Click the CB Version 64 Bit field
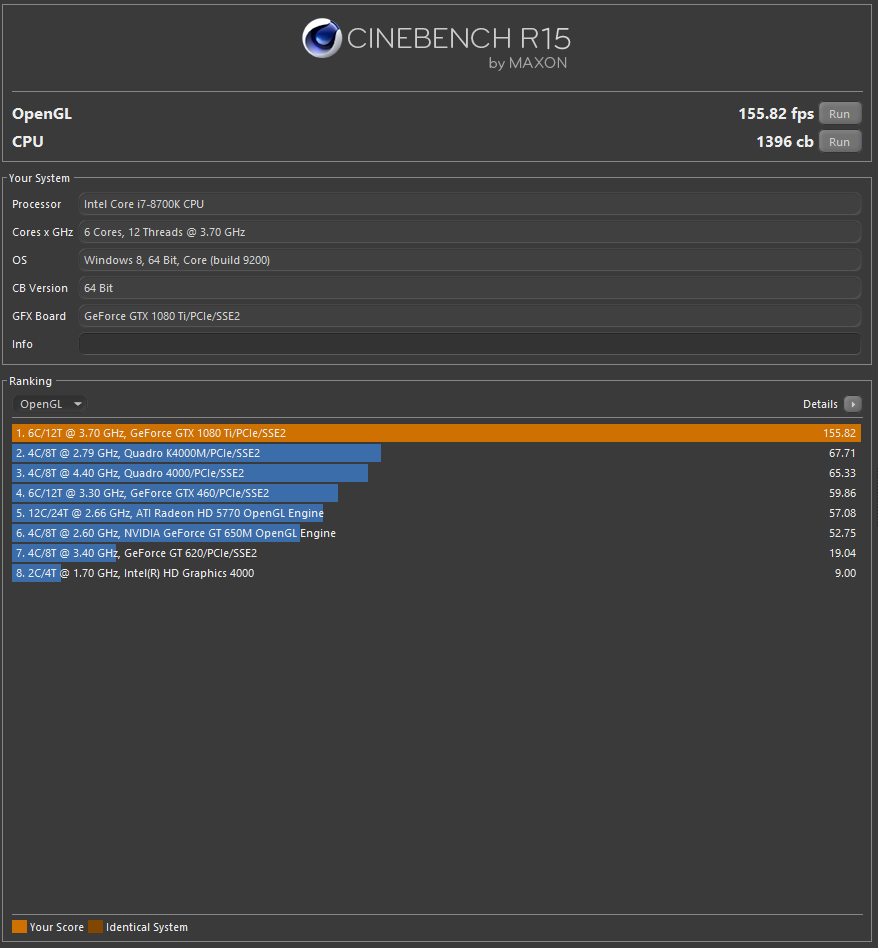The width and height of the screenshot is (878, 948). [x=469, y=288]
